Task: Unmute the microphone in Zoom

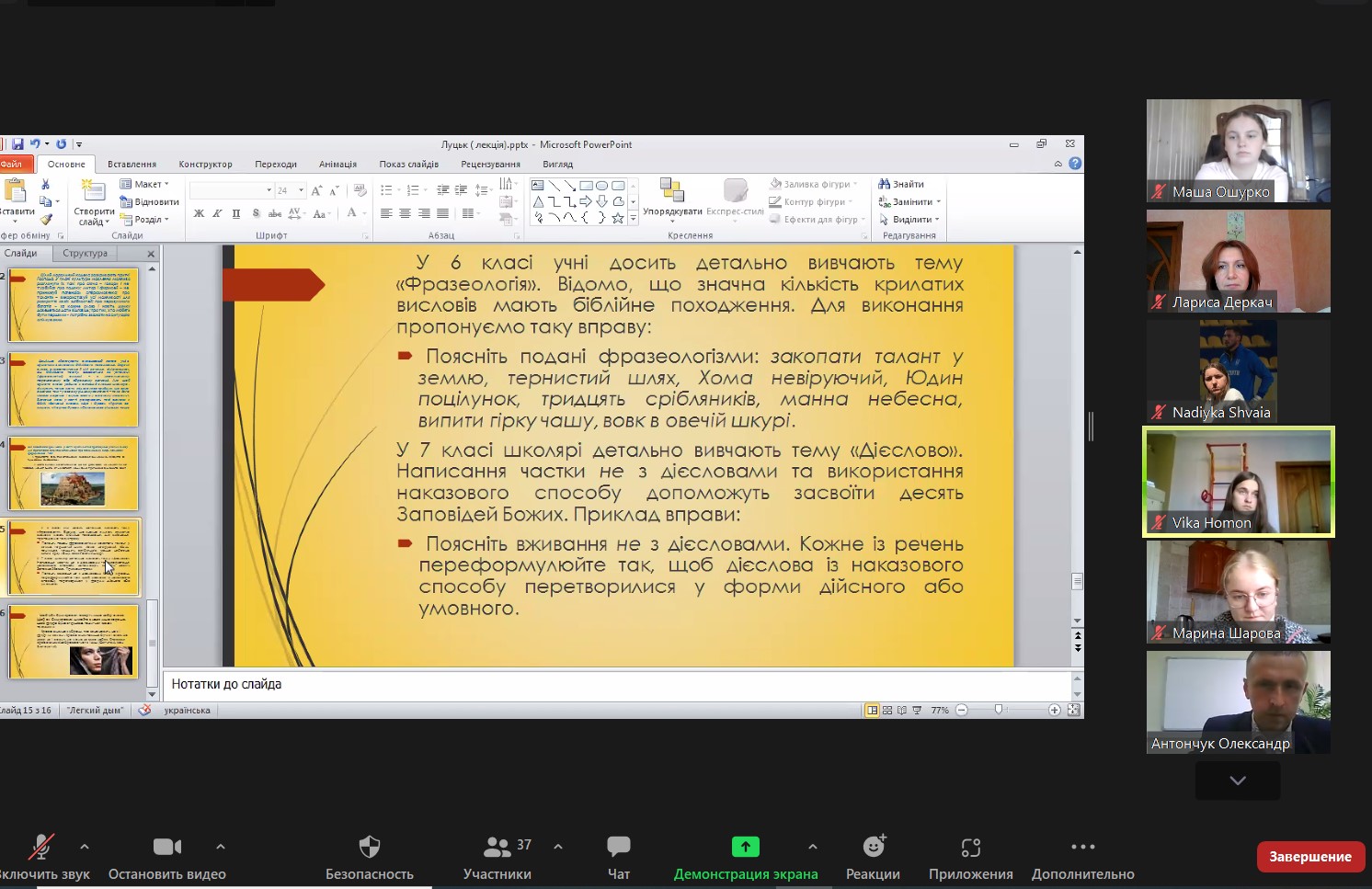Action: click(40, 847)
